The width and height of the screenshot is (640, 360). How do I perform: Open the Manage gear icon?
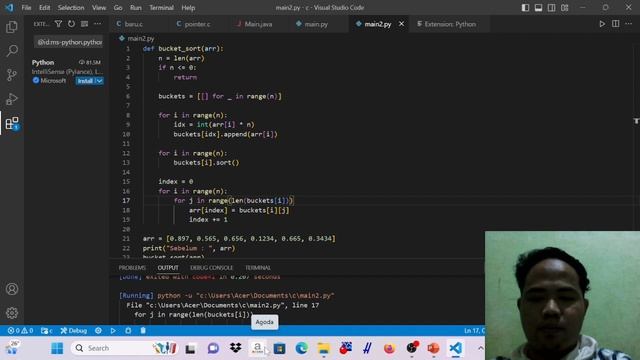12,313
